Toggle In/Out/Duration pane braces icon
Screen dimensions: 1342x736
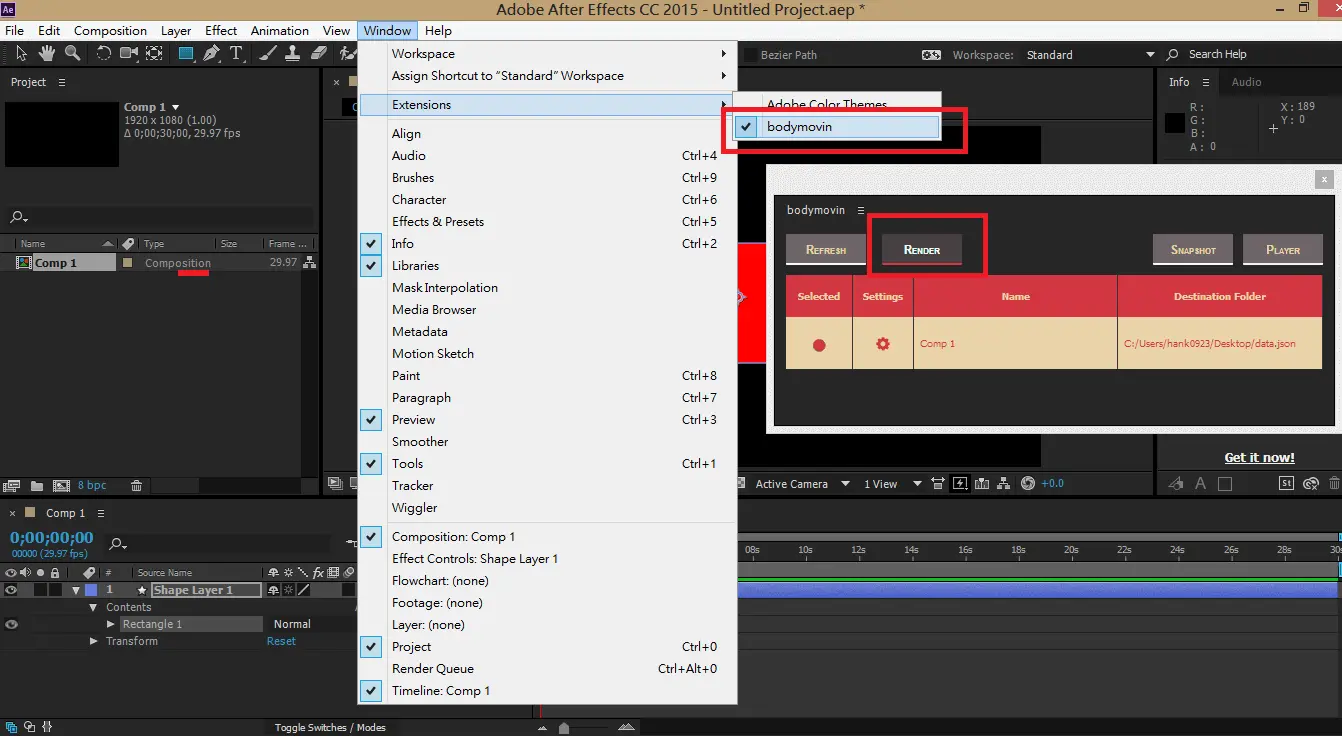pos(47,727)
